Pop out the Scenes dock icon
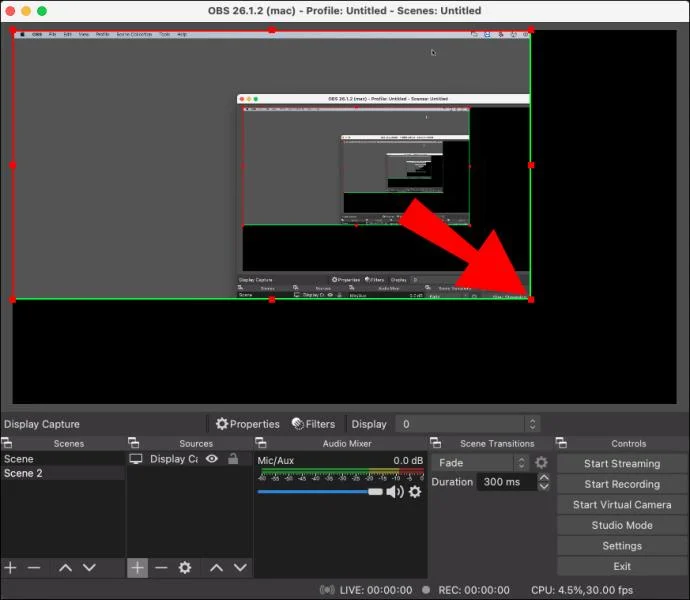Screen dimensions: 690x600 pos(7,442)
